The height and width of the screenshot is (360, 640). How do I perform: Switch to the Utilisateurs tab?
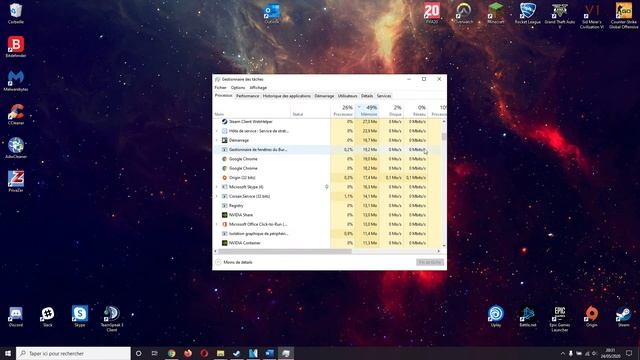pyautogui.click(x=347, y=96)
